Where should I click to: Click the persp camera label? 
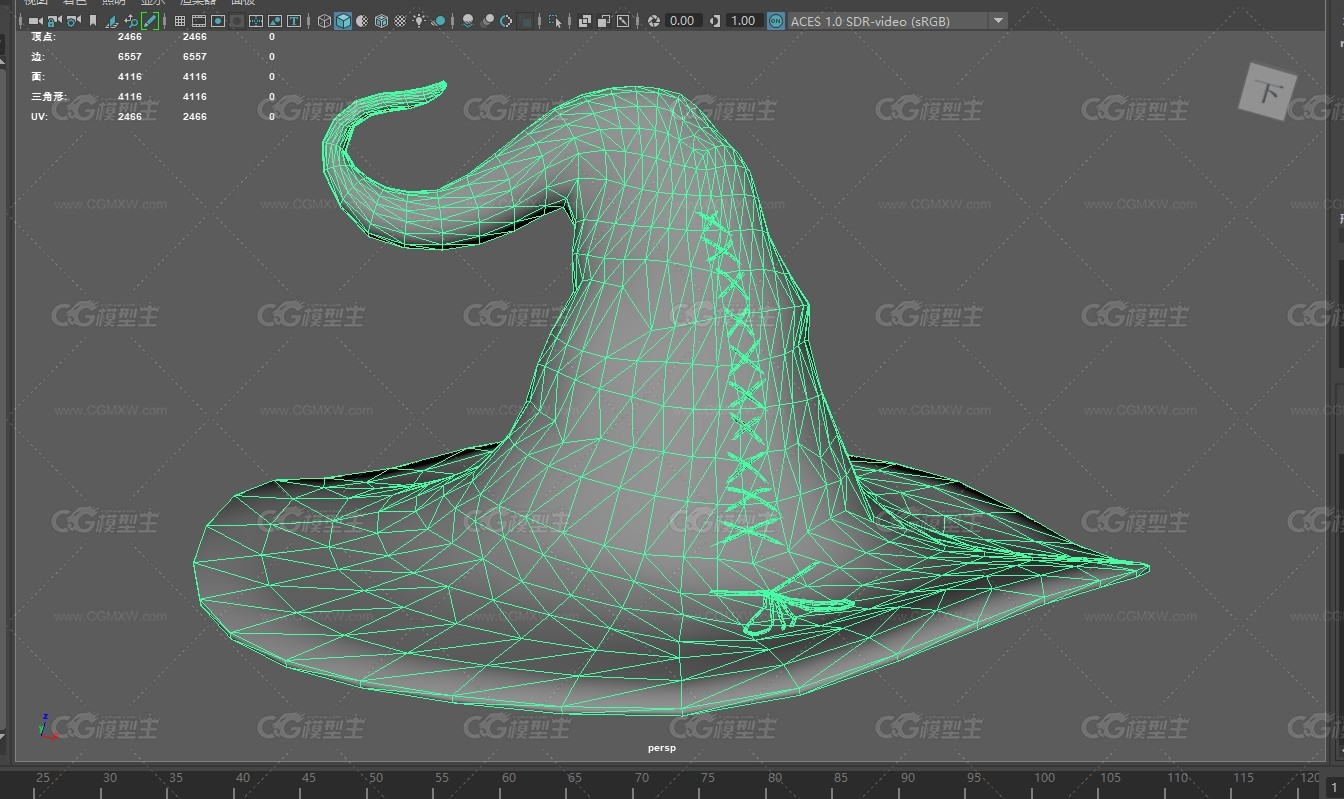[662, 747]
